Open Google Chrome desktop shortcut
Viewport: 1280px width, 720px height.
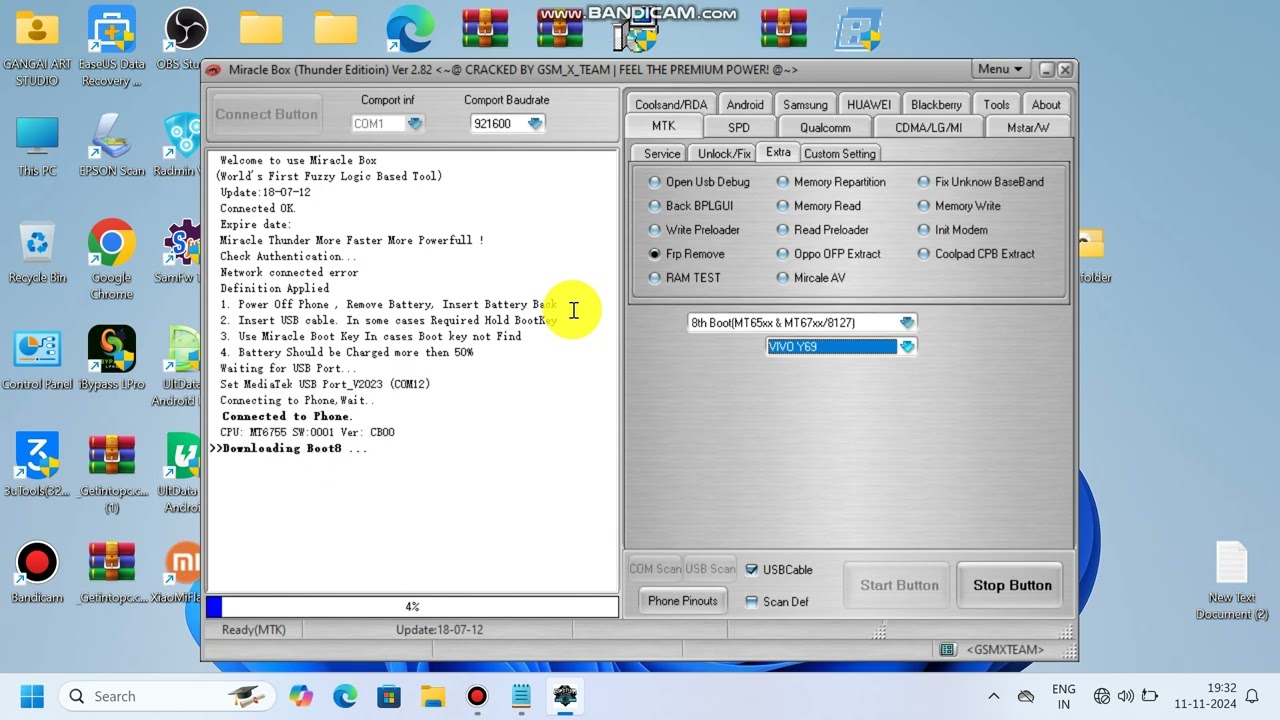click(111, 259)
